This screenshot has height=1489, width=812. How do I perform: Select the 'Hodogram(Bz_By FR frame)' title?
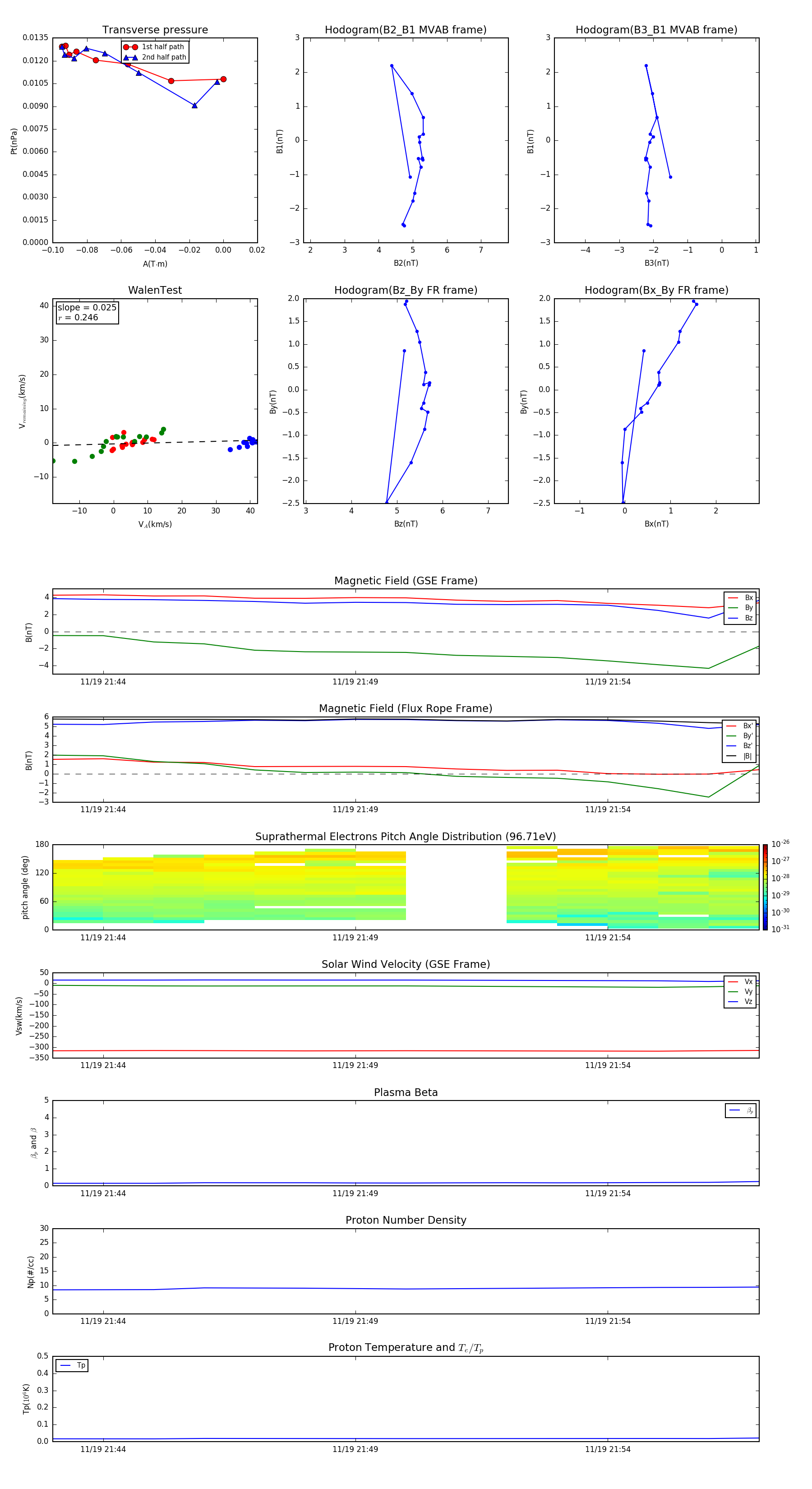(406, 290)
